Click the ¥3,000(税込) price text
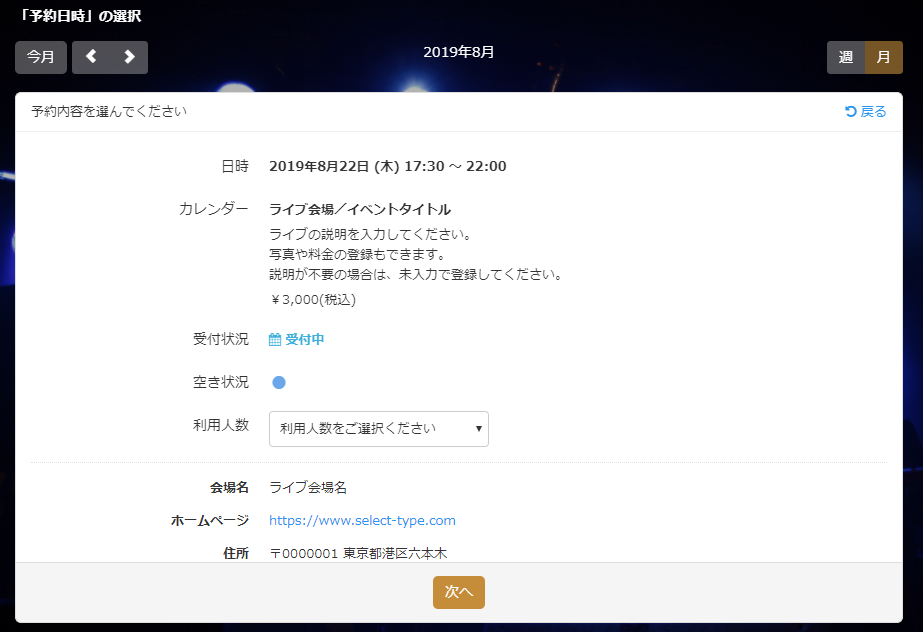923x632 pixels. [x=312, y=299]
